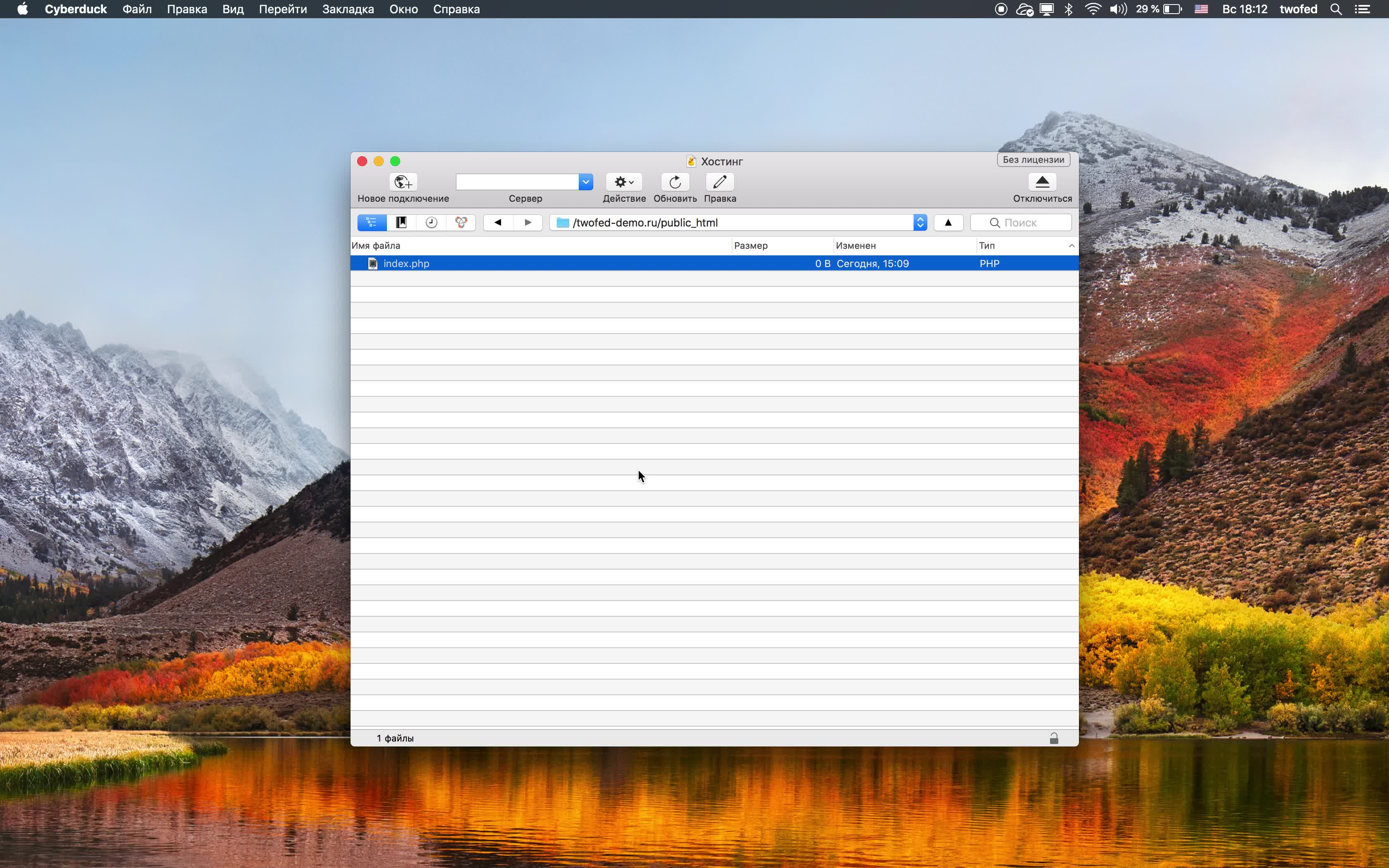This screenshot has height=868, width=1389.
Task: Open Spotlight search magnifier icon
Action: tap(1336, 9)
